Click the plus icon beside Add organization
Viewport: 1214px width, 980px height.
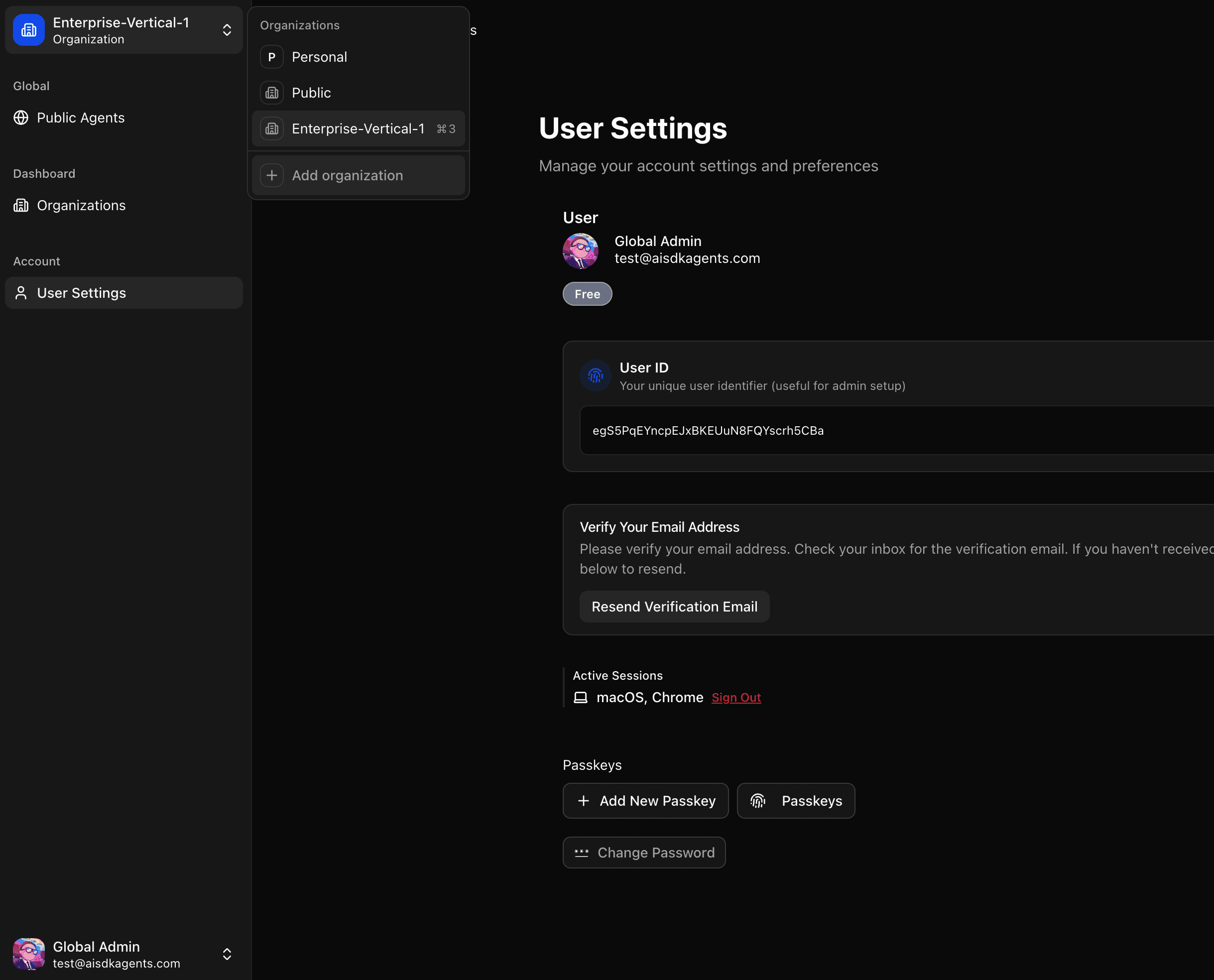pyautogui.click(x=272, y=175)
